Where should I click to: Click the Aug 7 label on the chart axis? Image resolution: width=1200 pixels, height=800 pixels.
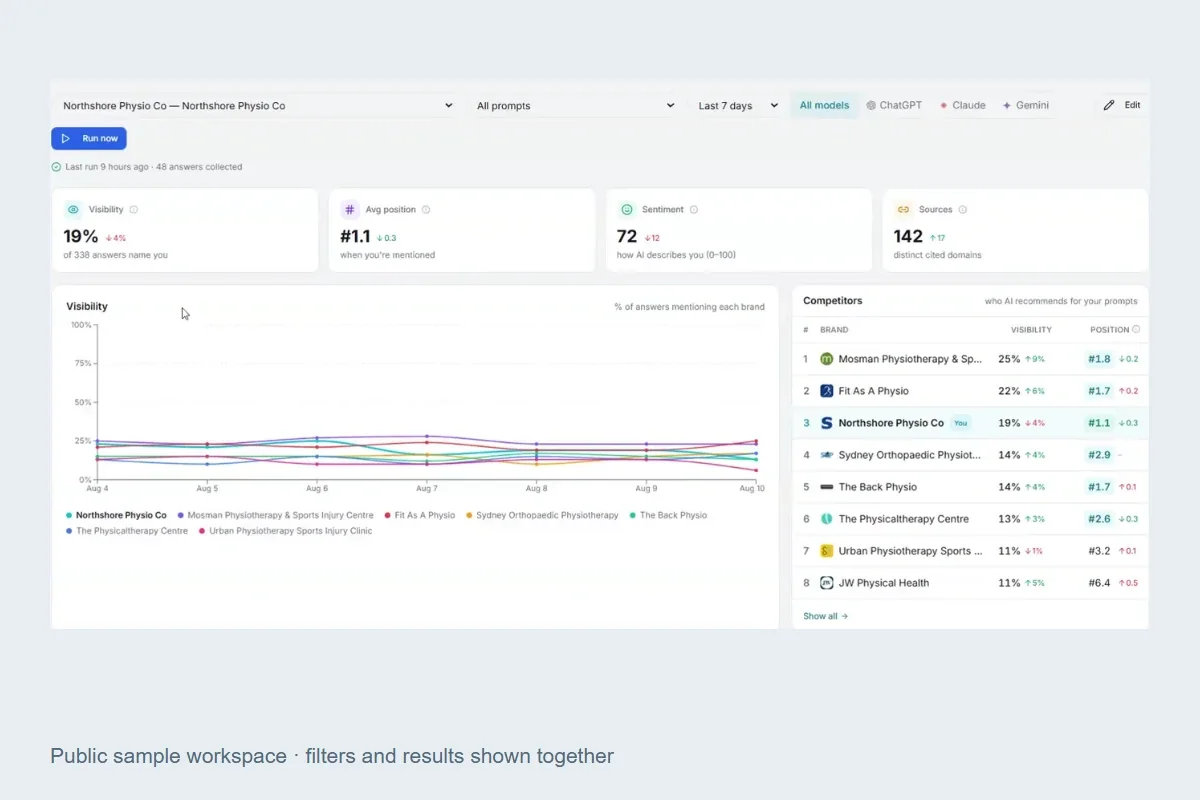pyautogui.click(x=426, y=489)
